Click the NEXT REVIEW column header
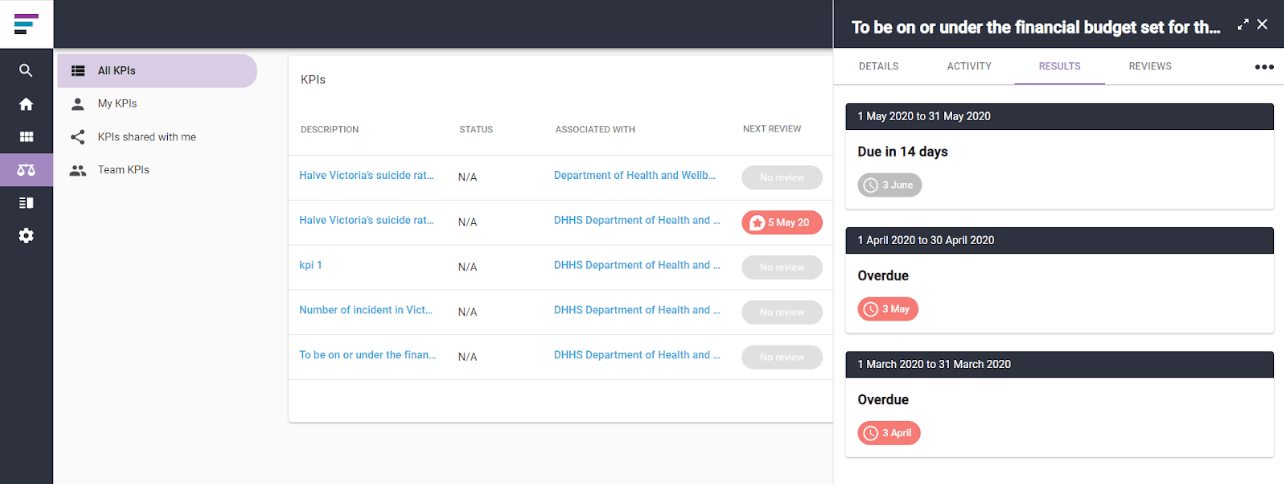Image resolution: width=1284 pixels, height=484 pixels. [772, 129]
